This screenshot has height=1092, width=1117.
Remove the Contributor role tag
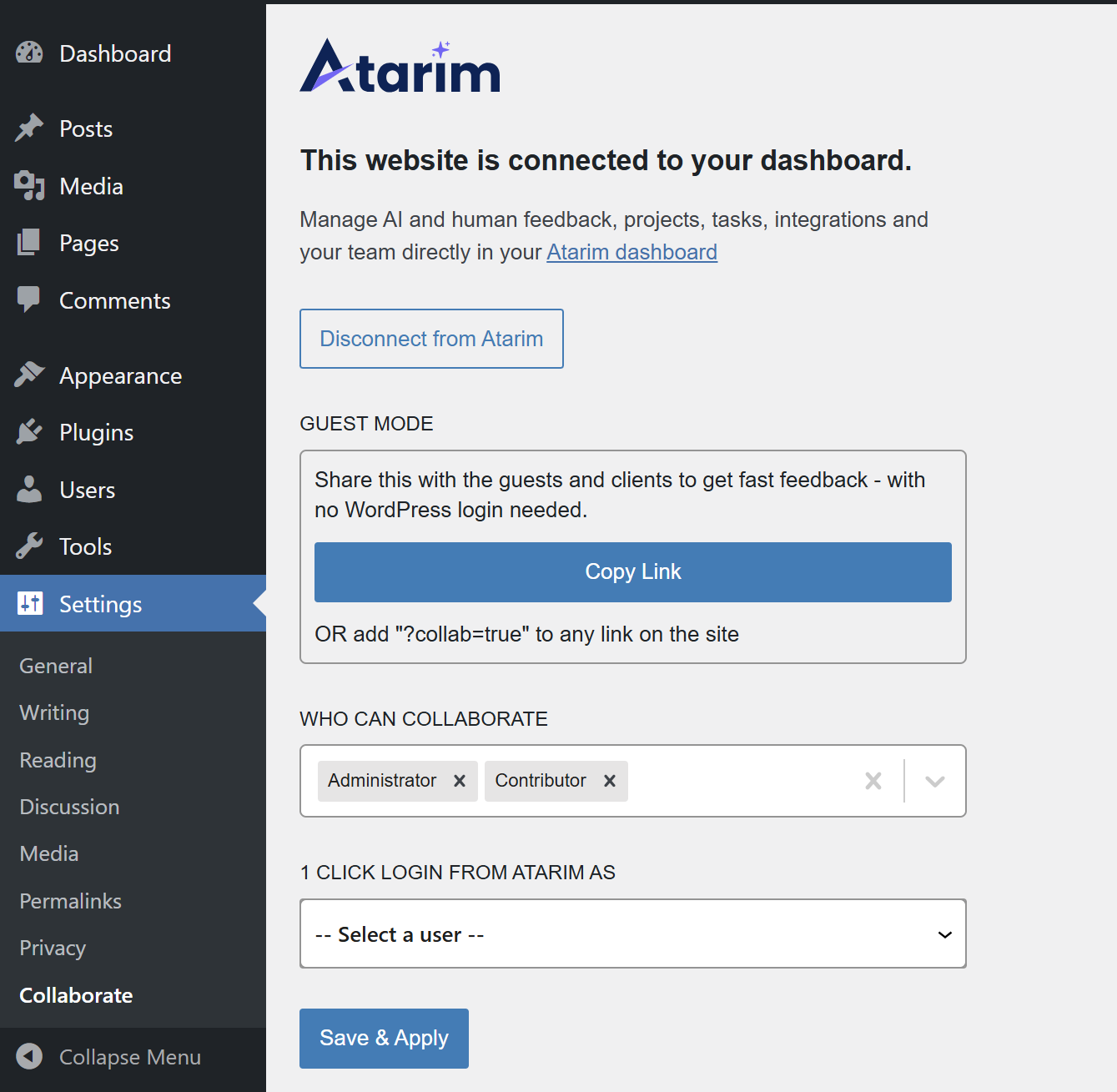[610, 781]
